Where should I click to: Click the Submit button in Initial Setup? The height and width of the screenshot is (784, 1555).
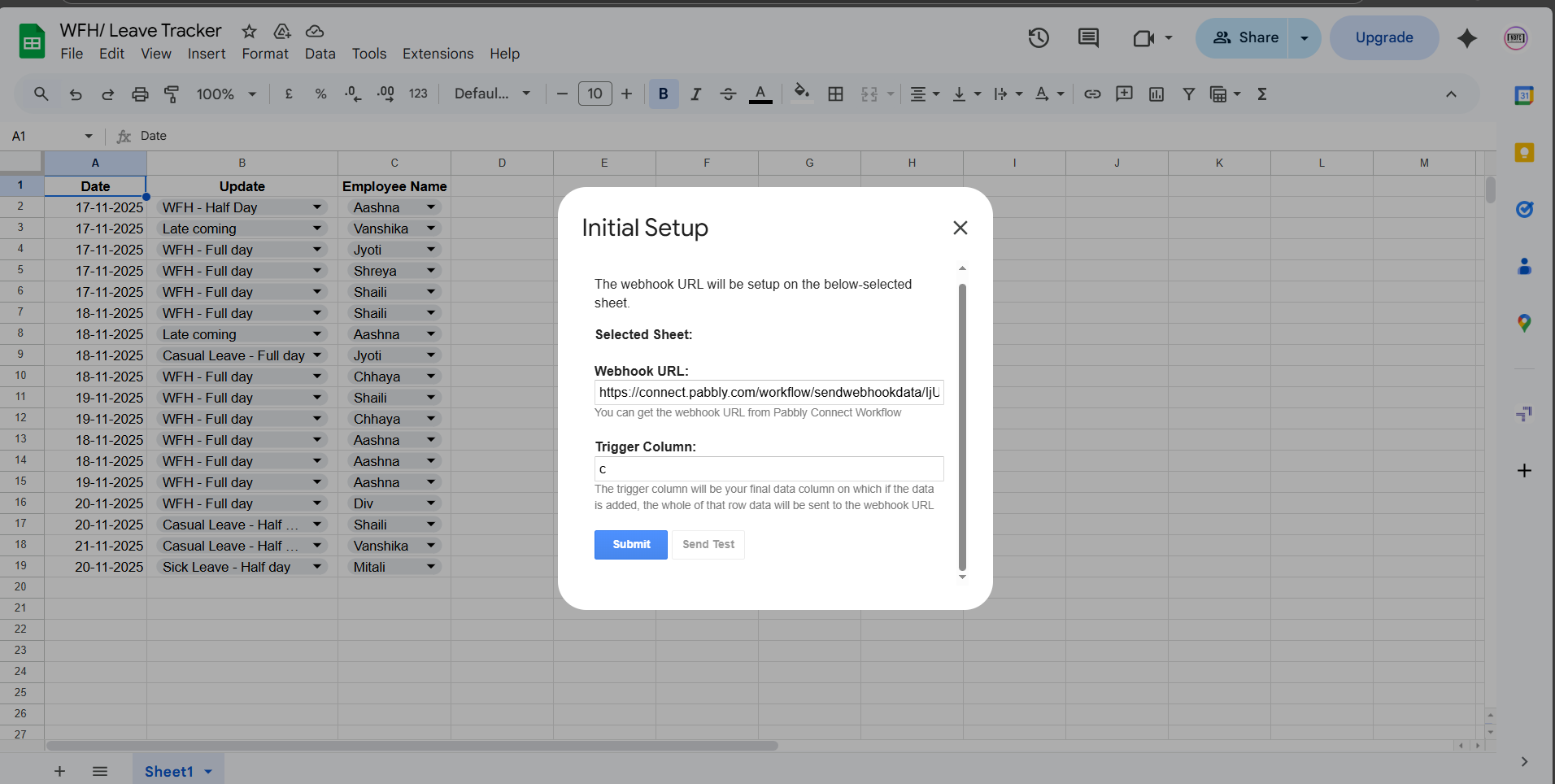click(630, 544)
